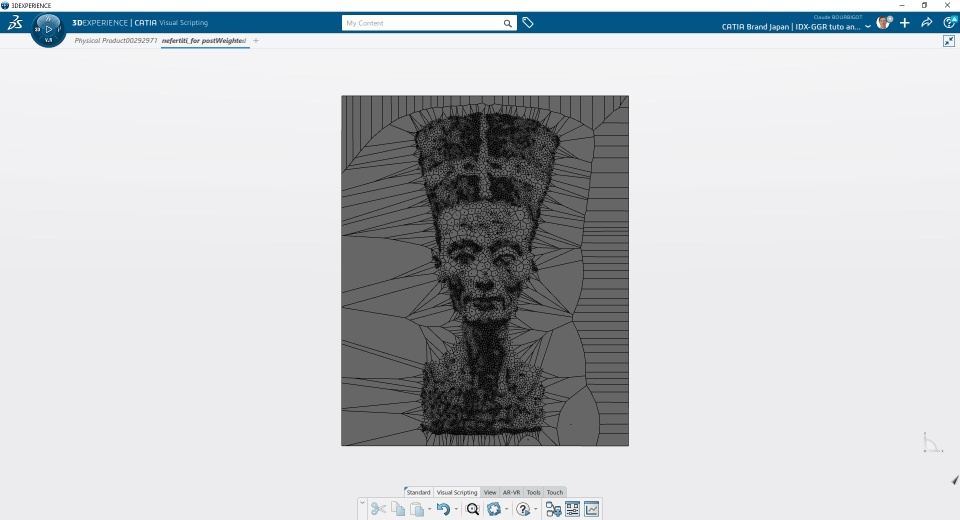Select the nefertiti_for postWeighted tab
The height and width of the screenshot is (520, 960).
coord(204,40)
